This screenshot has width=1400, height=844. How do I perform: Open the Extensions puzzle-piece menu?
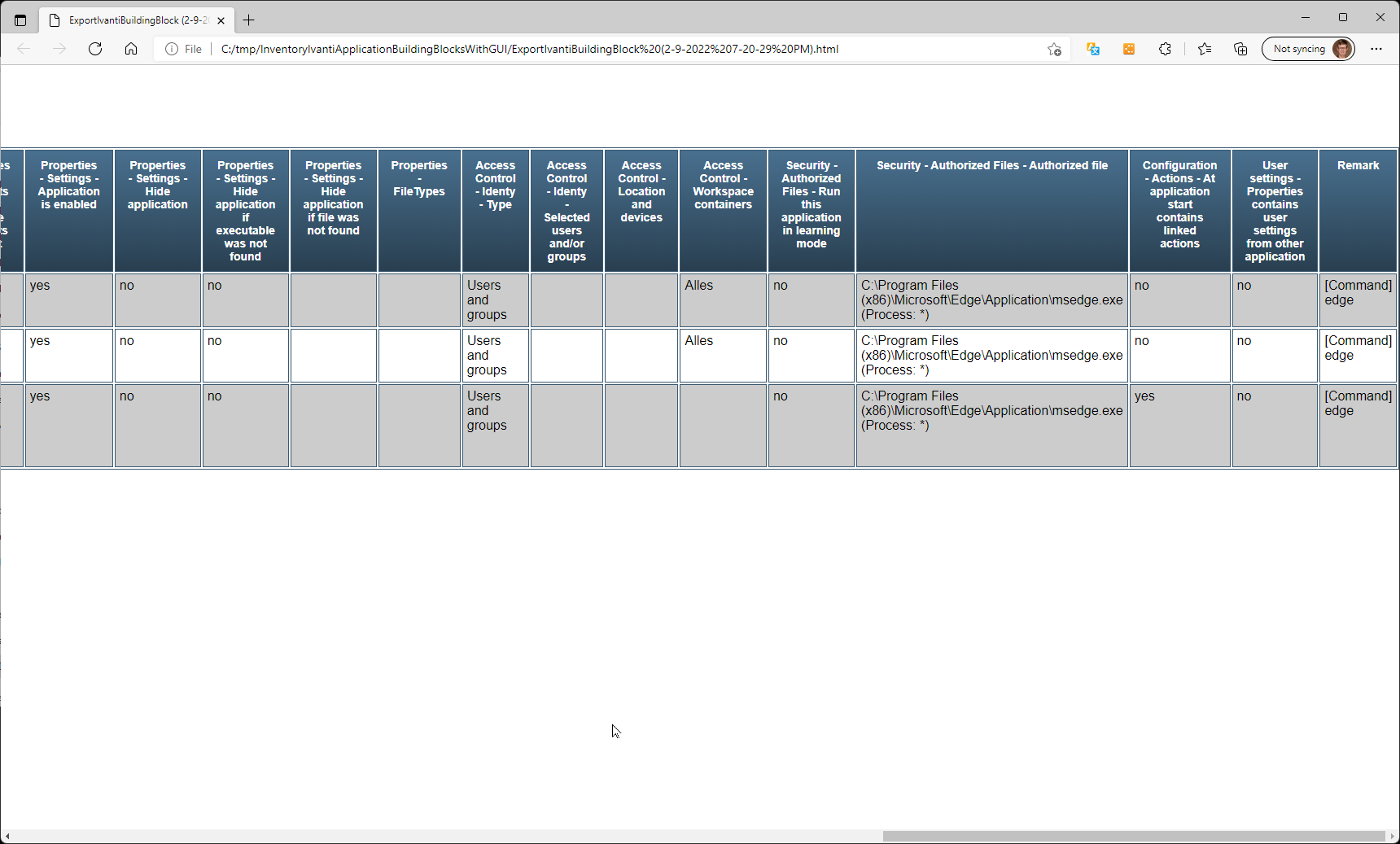[1165, 49]
